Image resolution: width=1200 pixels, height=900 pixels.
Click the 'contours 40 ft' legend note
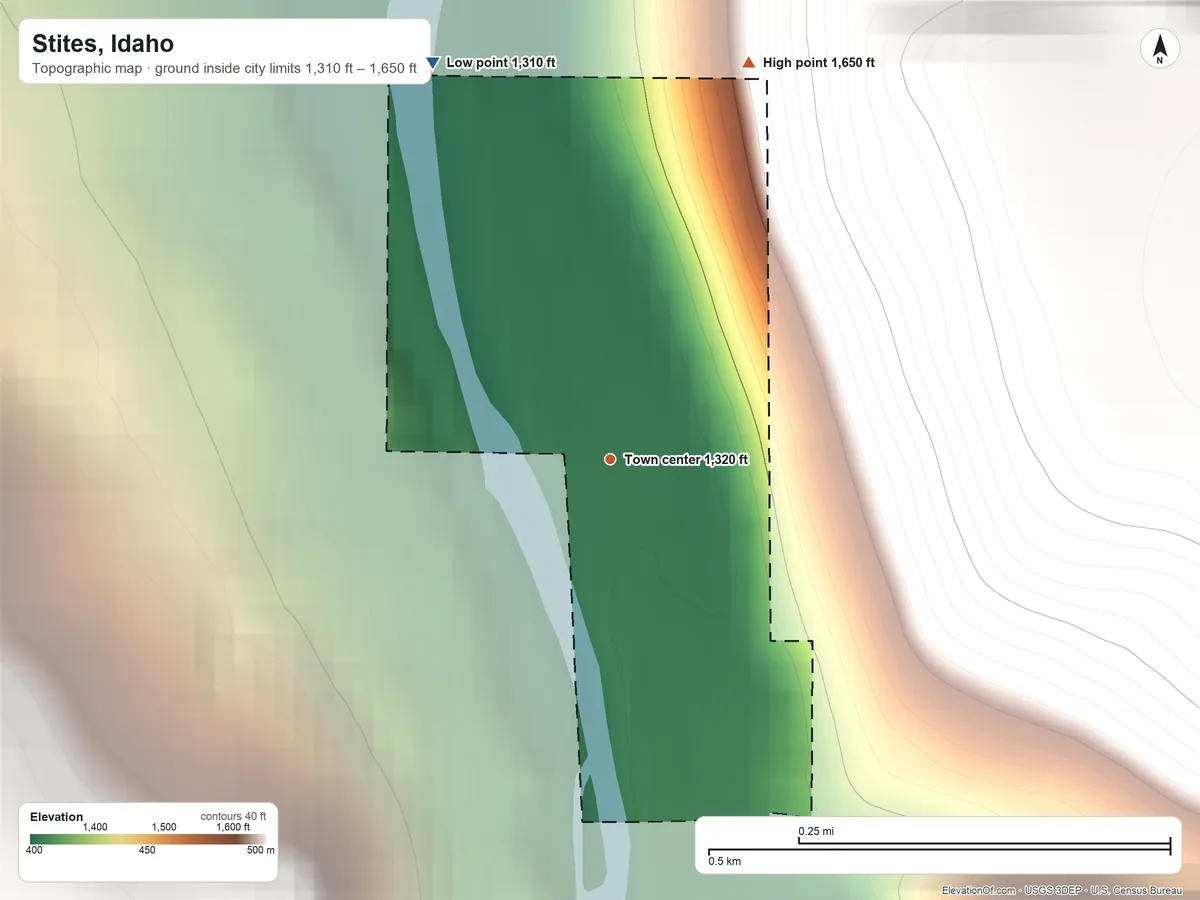233,816
